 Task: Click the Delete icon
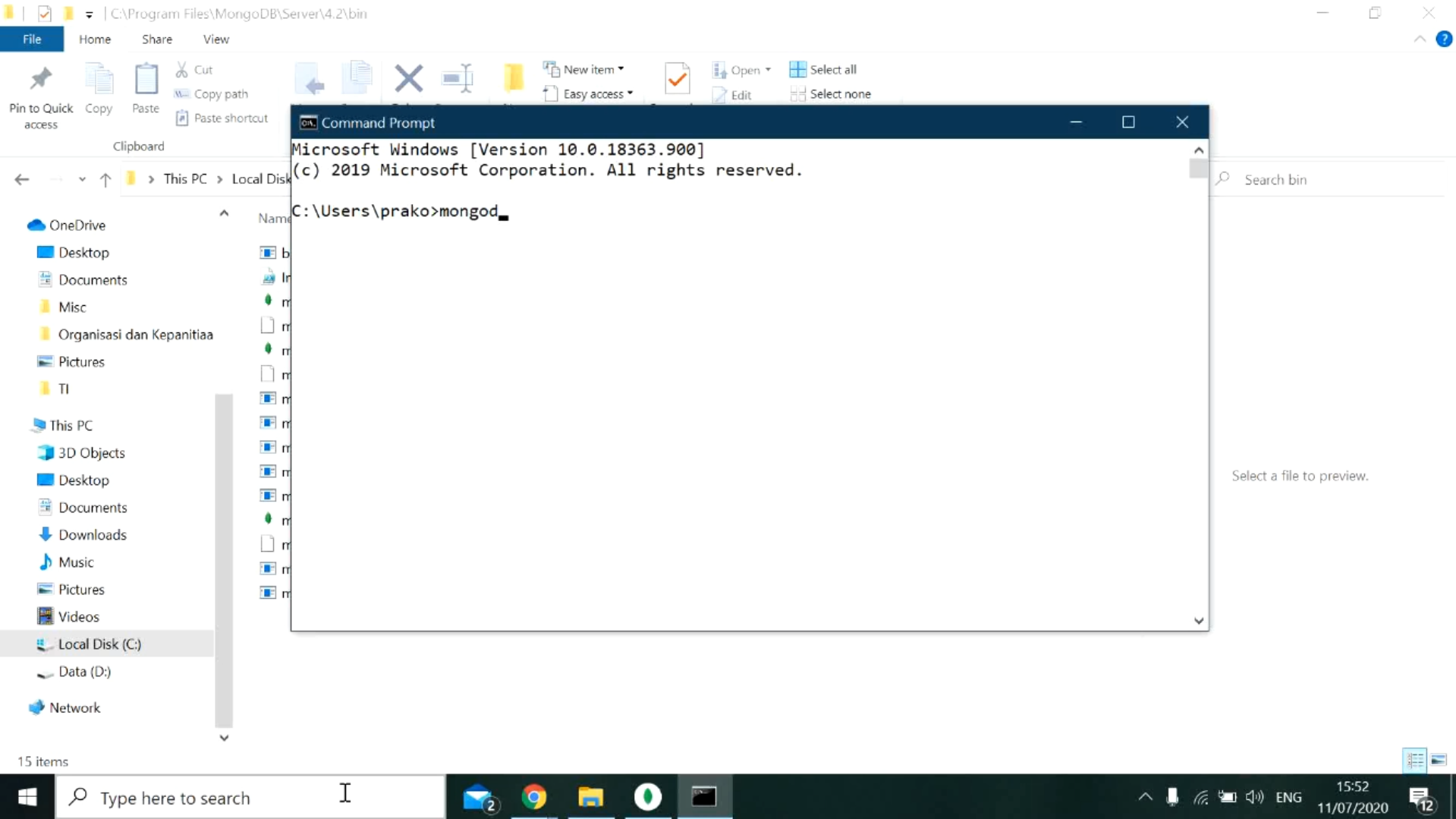[x=409, y=78]
